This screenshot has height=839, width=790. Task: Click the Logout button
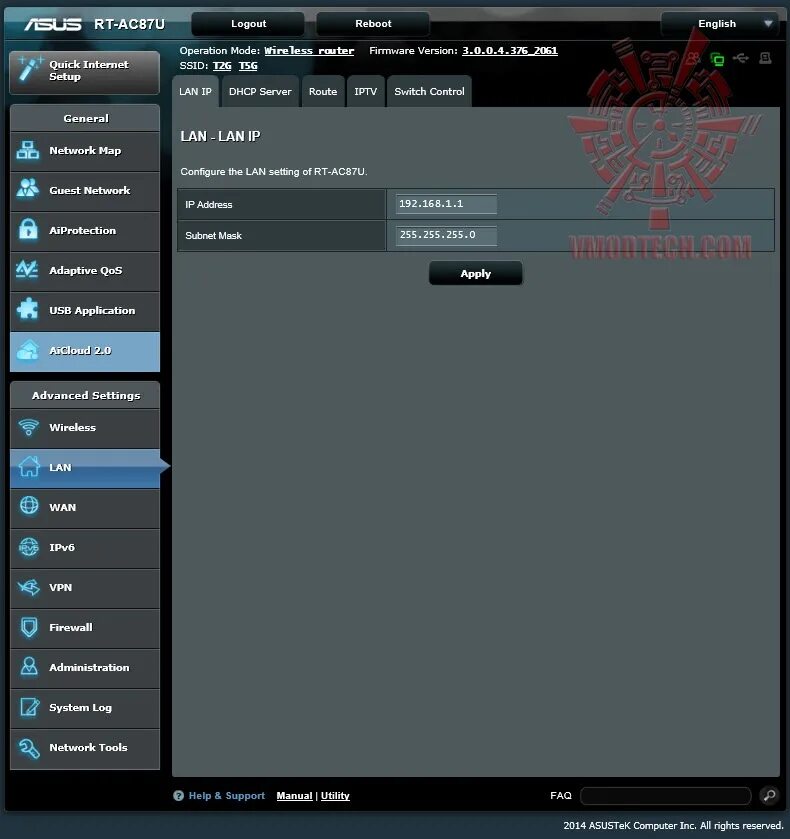click(248, 24)
